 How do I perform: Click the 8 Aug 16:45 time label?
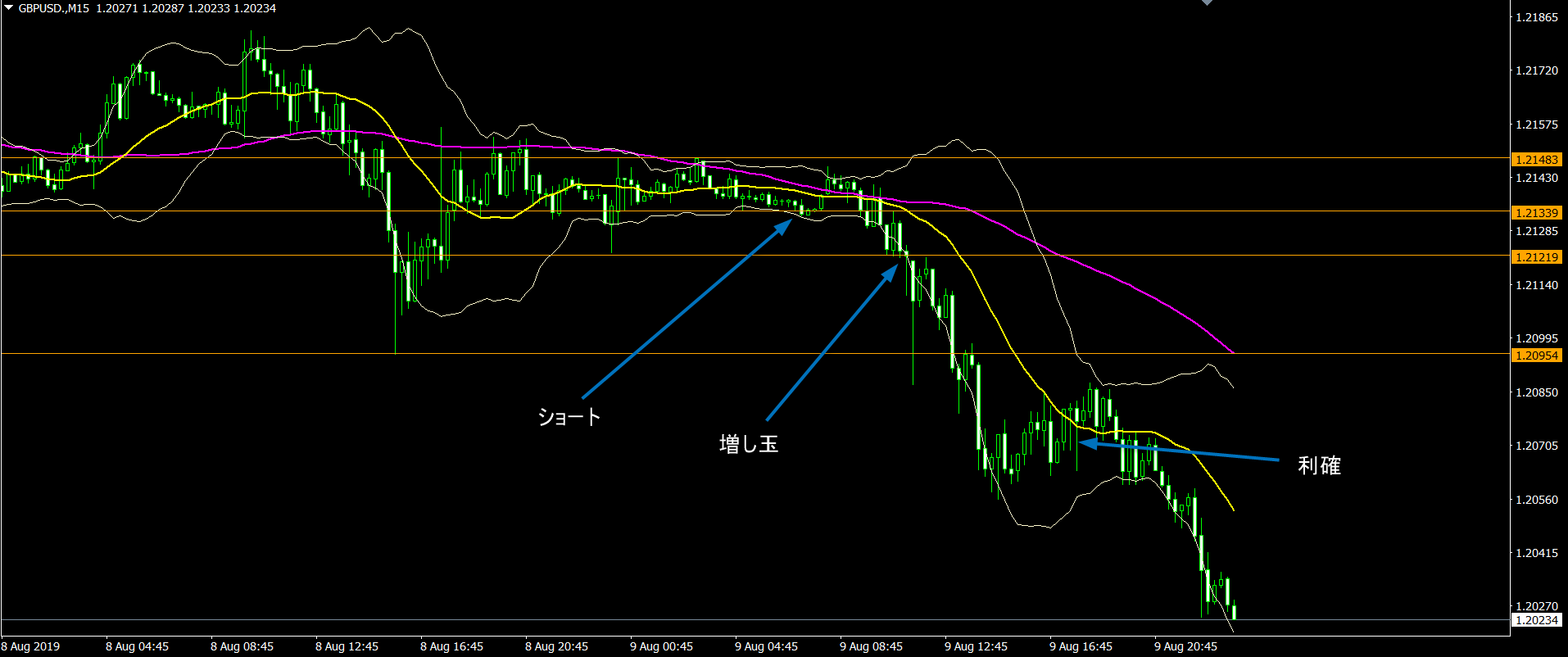pyautogui.click(x=451, y=647)
